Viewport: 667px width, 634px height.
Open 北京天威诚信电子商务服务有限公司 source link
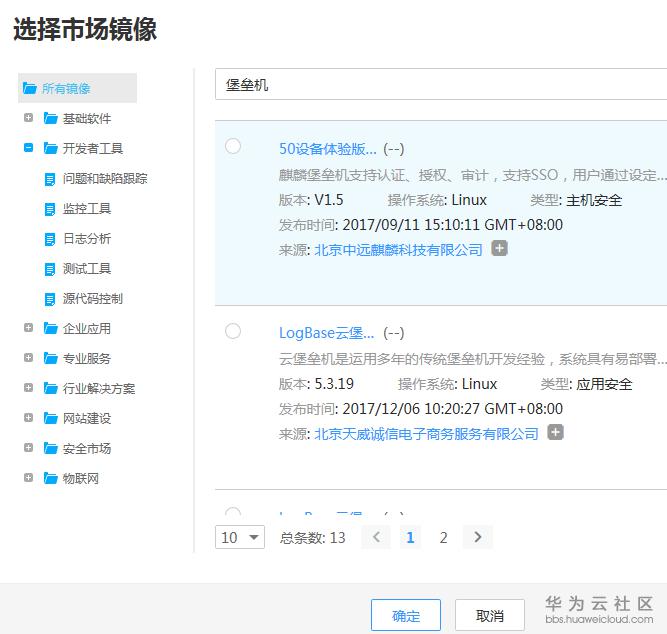click(426, 434)
